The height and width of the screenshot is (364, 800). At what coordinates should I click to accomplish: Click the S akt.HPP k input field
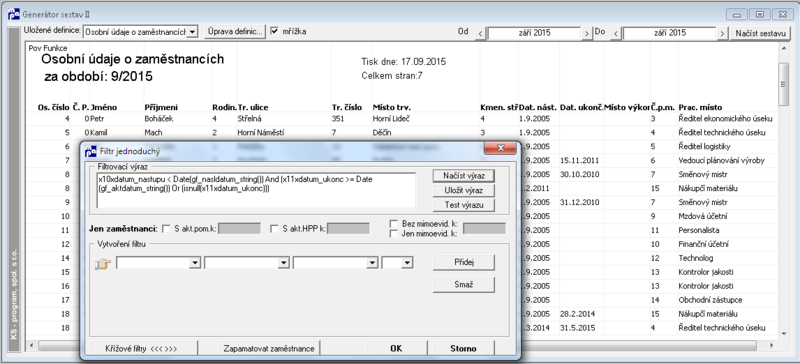click(x=348, y=229)
